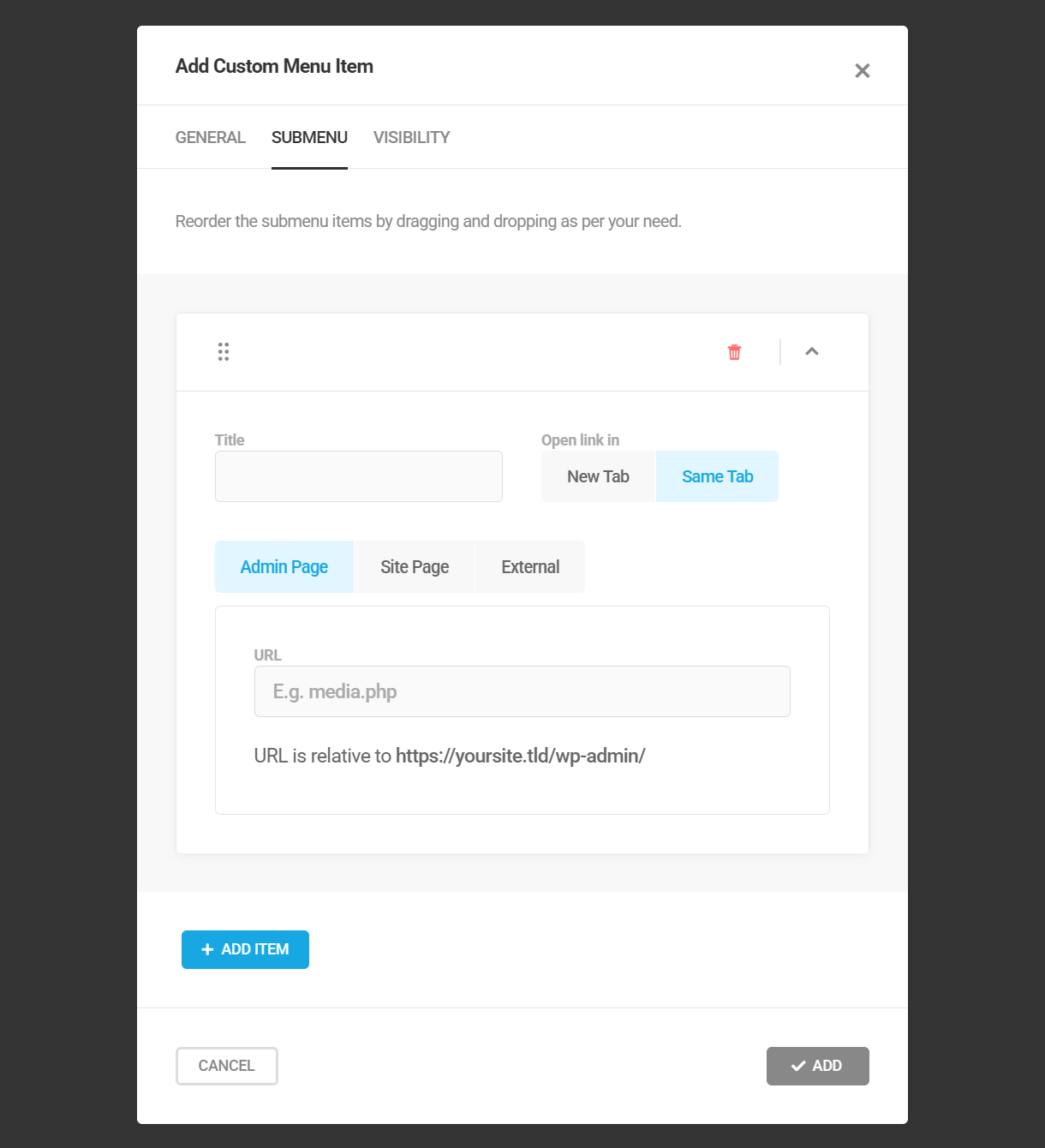
Task: Switch to the External link type
Action: coord(529,566)
